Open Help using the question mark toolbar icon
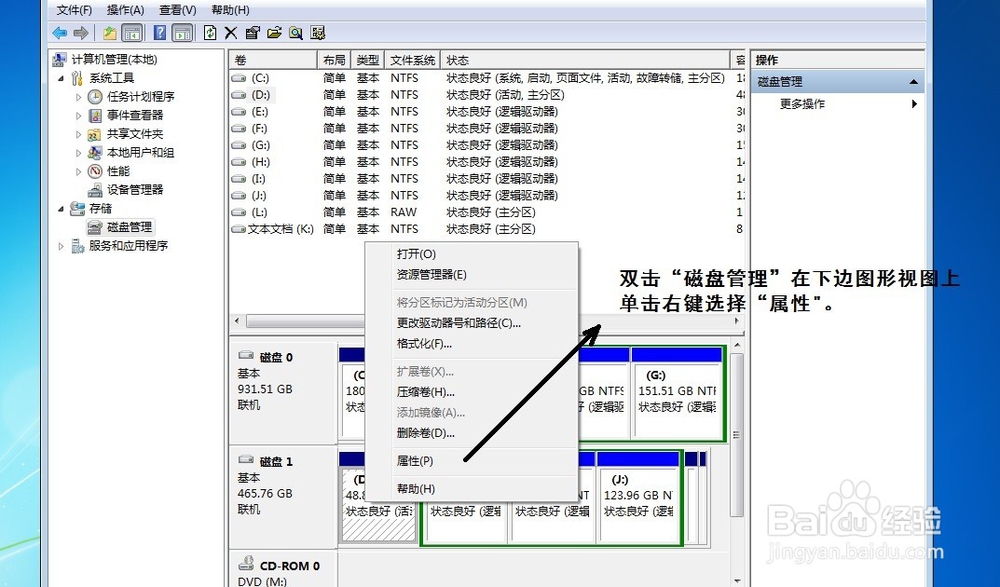 point(160,32)
